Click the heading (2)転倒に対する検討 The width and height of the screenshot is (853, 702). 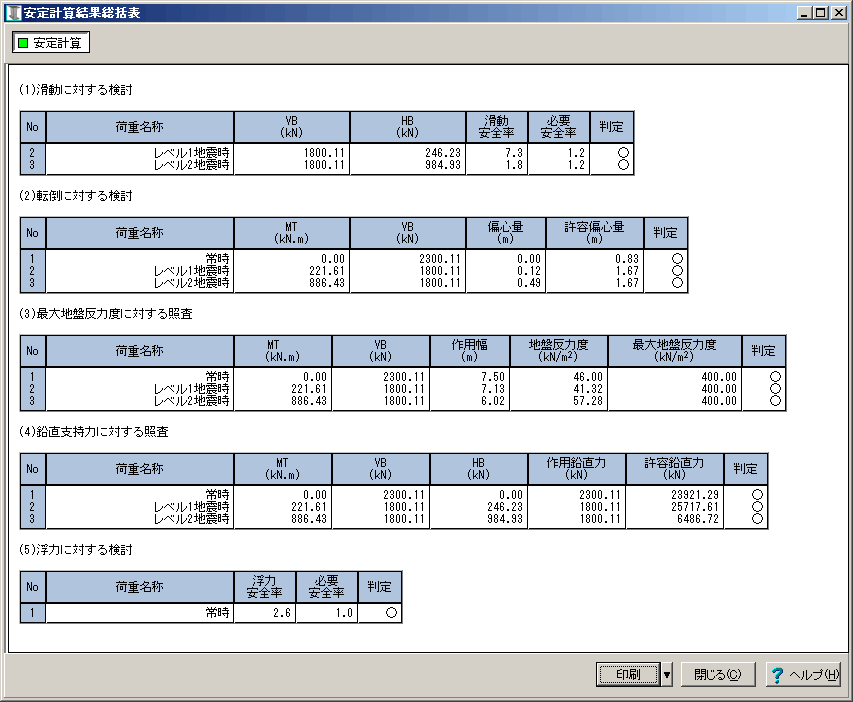76,196
